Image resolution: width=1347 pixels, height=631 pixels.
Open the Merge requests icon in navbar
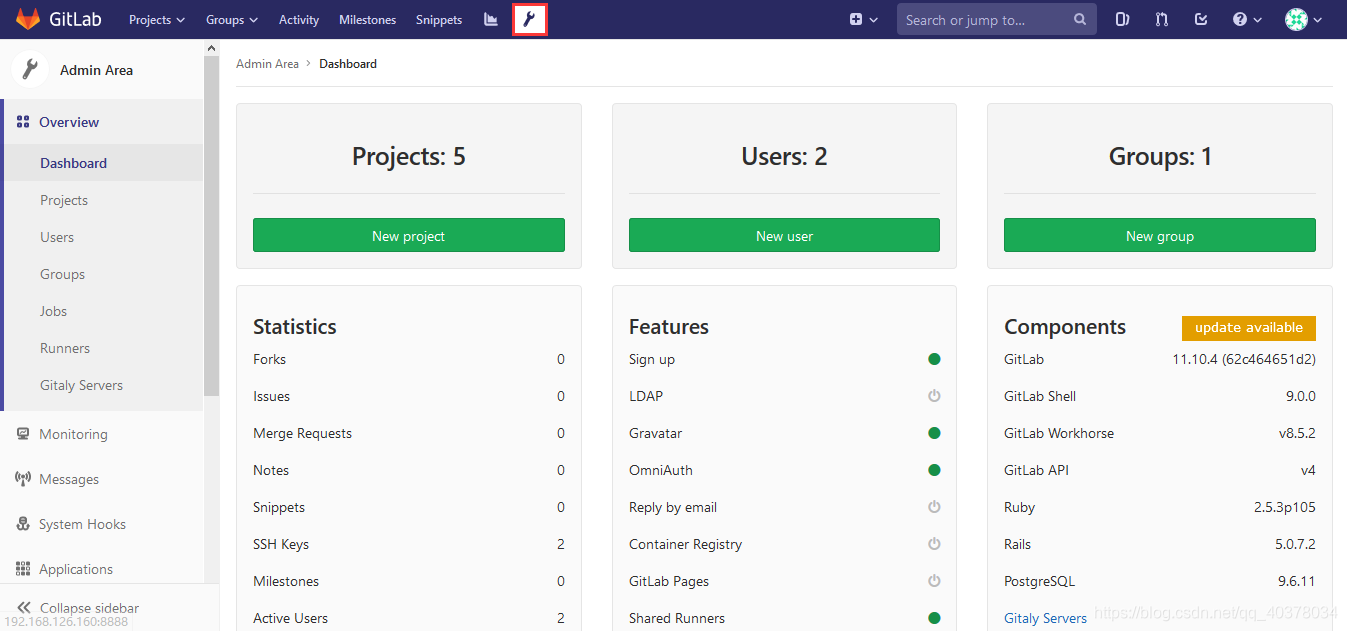(x=1162, y=19)
